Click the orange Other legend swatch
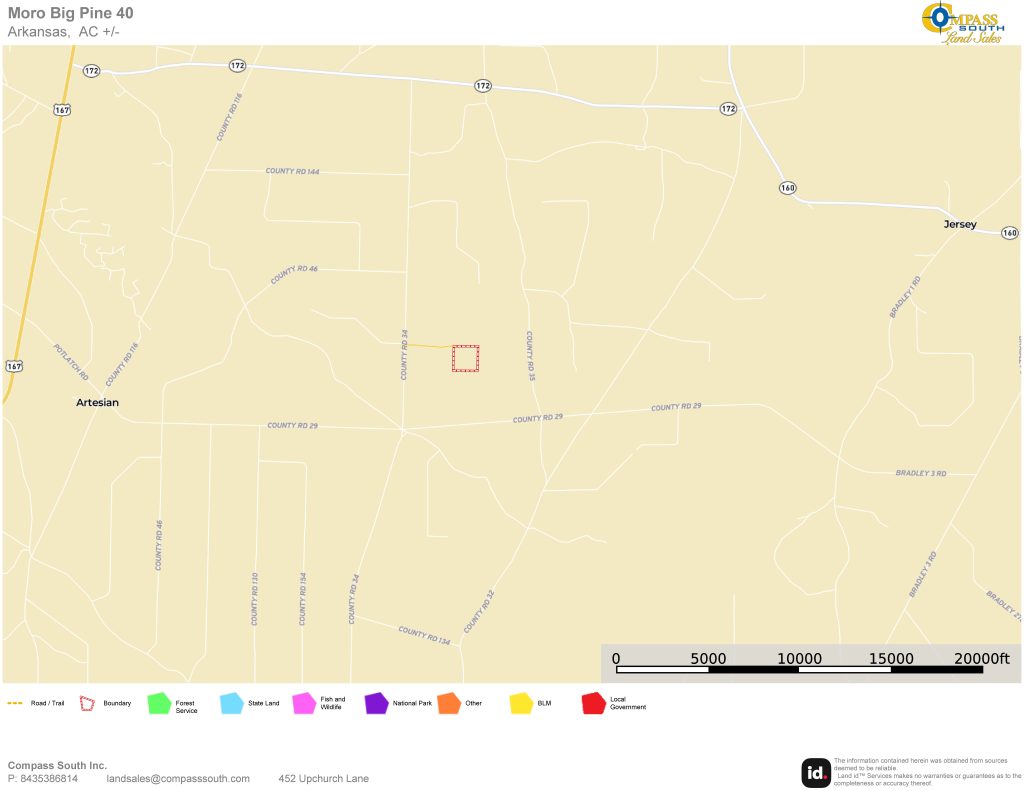Viewport: 1024px width, 791px height. 449,703
